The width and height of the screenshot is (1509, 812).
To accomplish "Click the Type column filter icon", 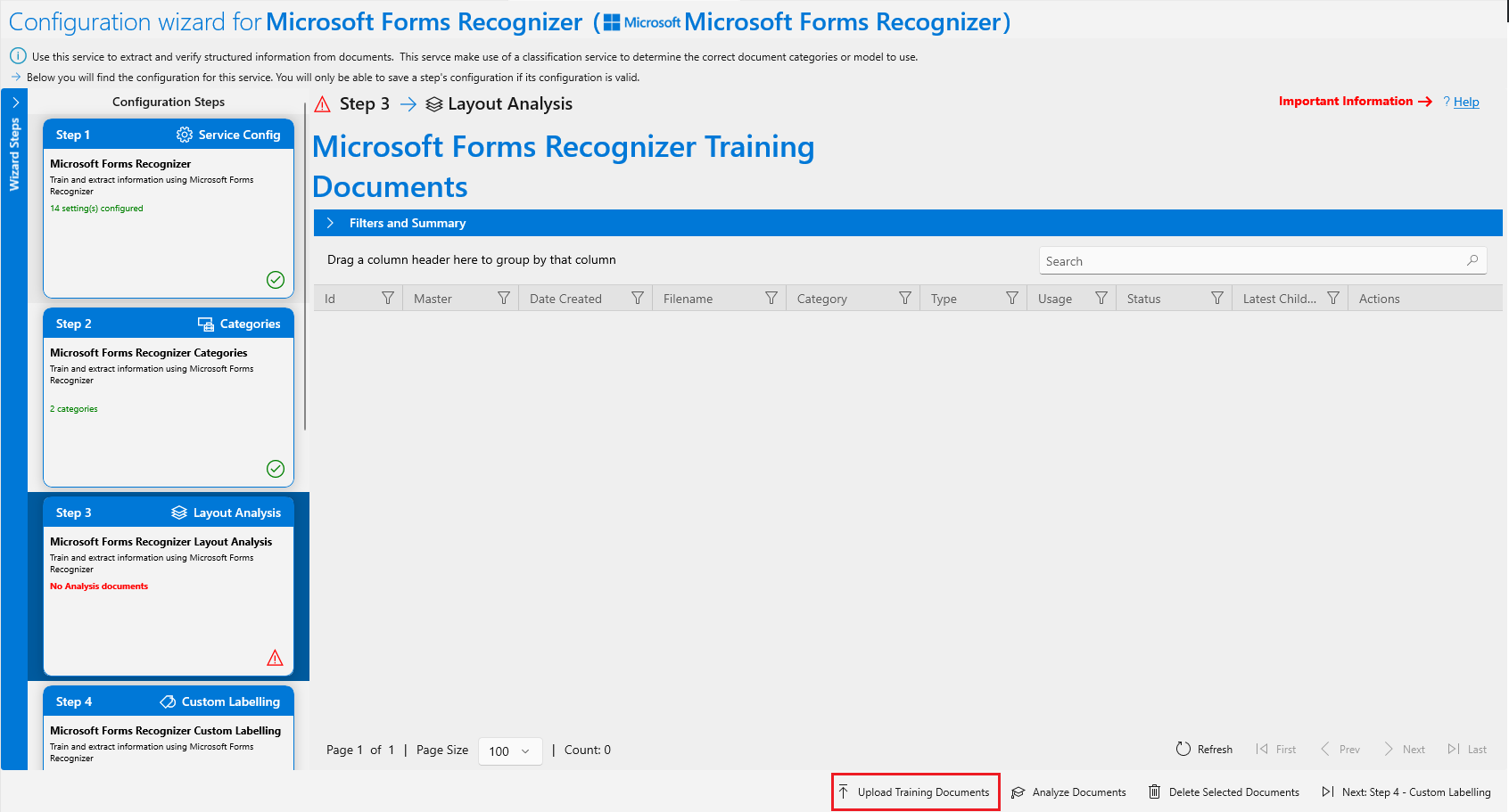I will coord(1012,299).
